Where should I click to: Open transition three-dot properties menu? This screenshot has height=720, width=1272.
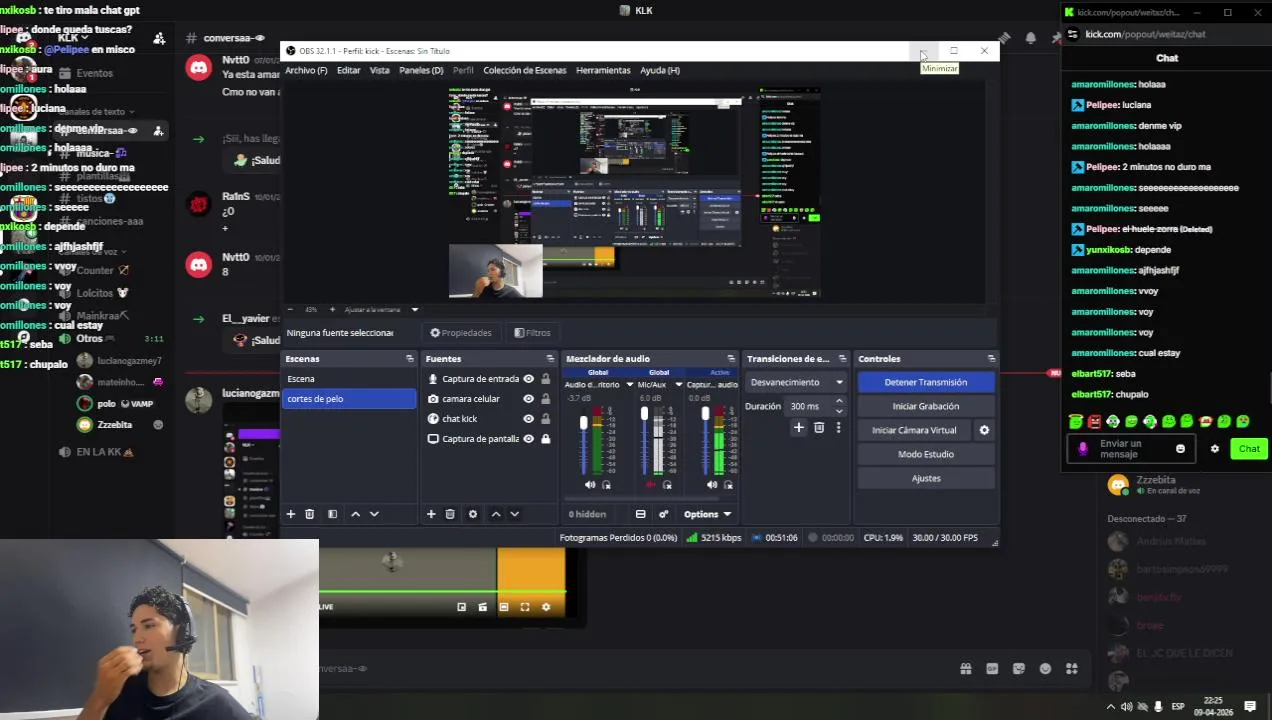[838, 428]
